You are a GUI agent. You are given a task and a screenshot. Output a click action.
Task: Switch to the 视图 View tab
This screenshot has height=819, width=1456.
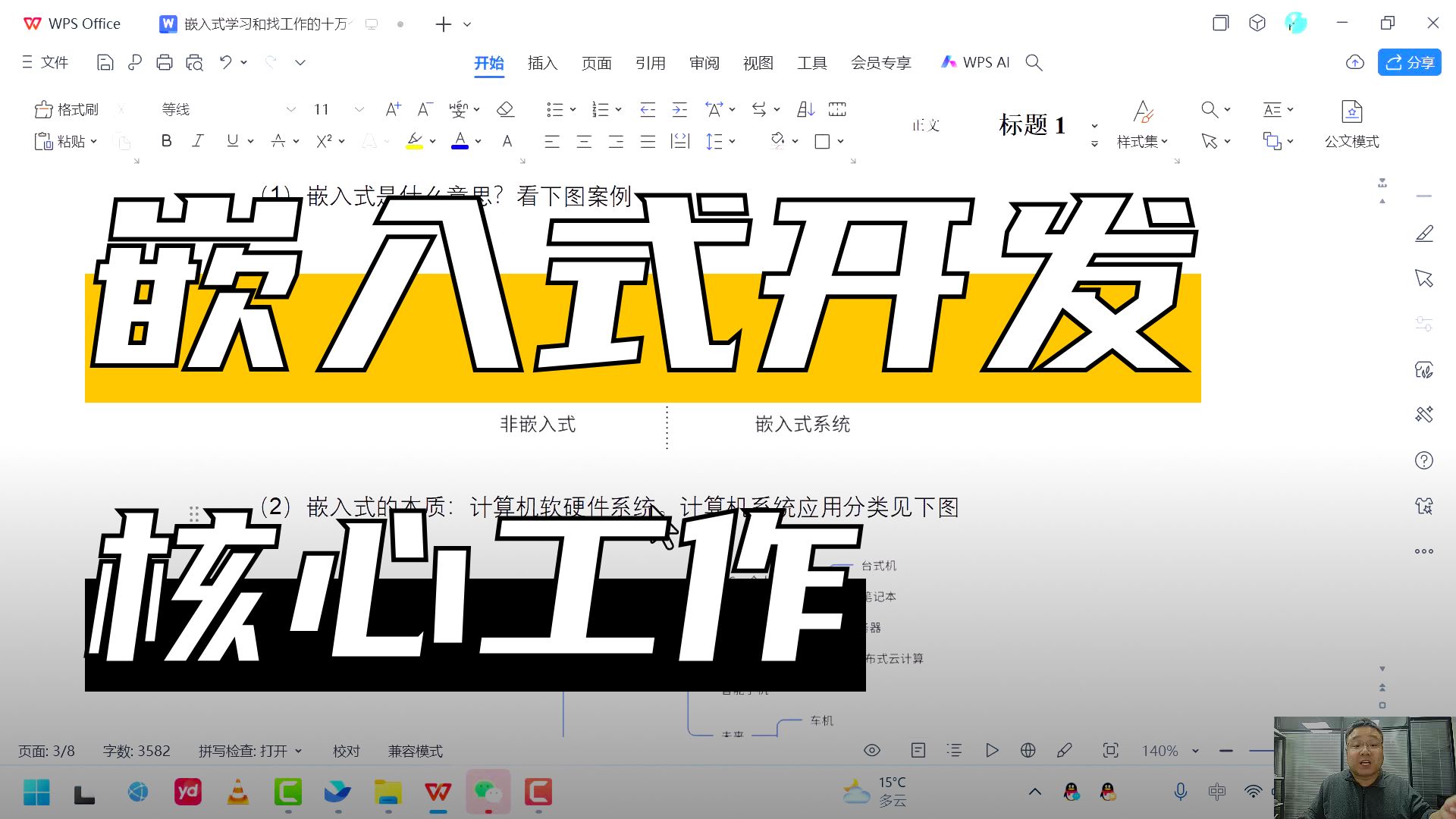[x=758, y=63]
